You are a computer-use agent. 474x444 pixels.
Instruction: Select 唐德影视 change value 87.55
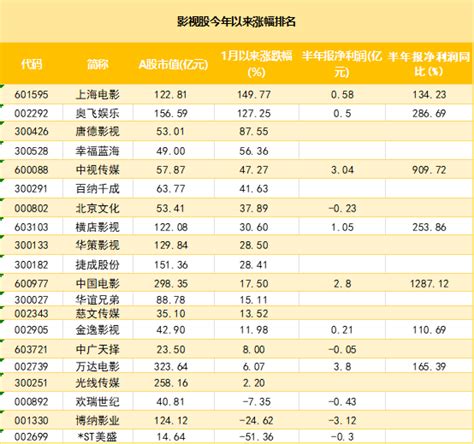point(254,131)
